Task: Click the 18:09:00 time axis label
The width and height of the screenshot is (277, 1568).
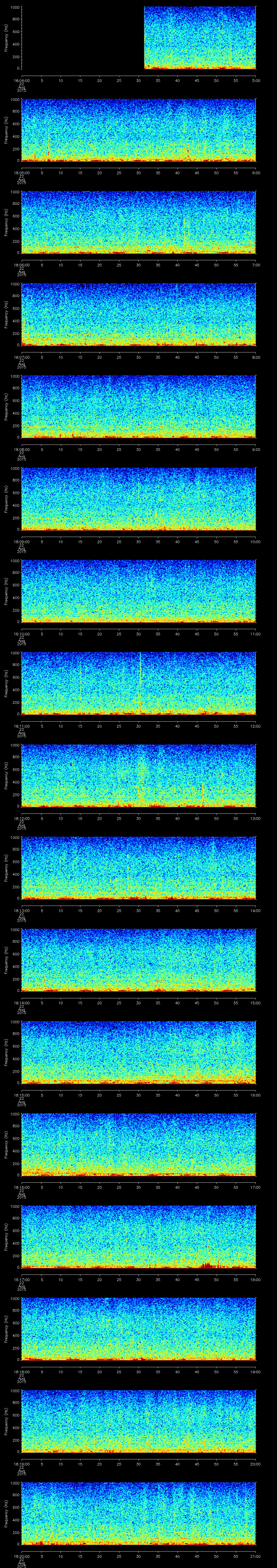Action: [x=21, y=542]
